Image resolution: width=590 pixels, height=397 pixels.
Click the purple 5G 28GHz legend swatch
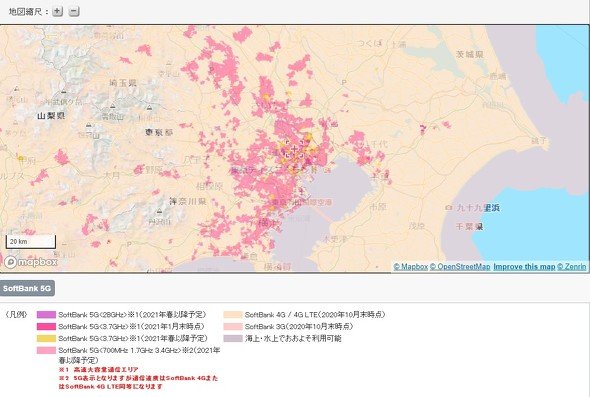(x=46, y=315)
